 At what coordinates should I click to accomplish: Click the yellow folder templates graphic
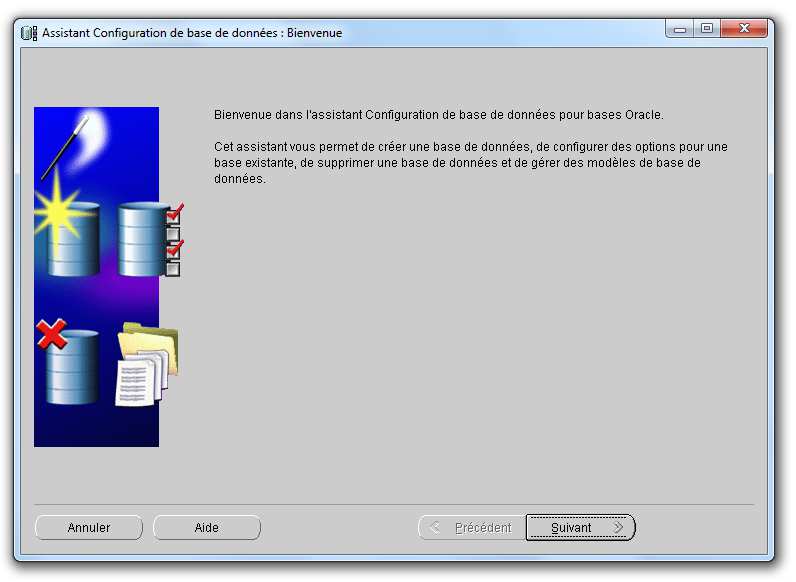[x=150, y=345]
